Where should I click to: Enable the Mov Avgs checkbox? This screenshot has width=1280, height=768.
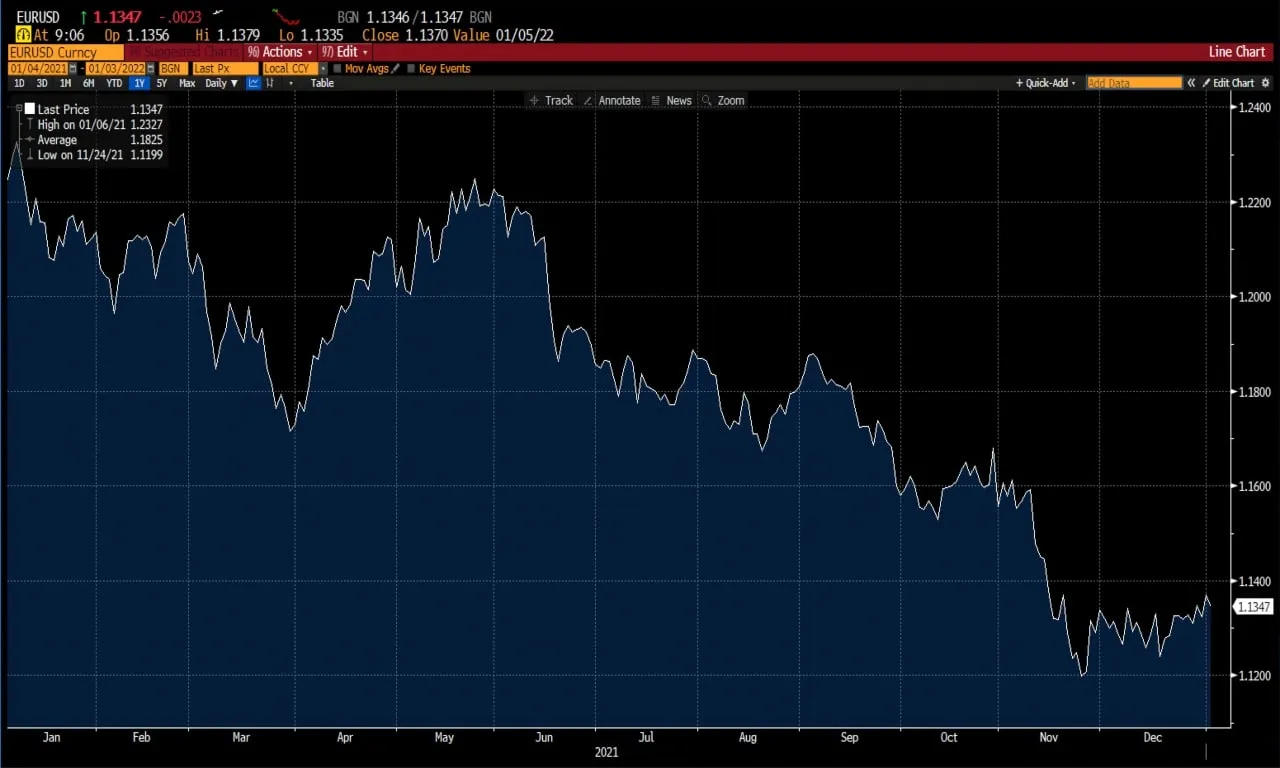(x=337, y=68)
